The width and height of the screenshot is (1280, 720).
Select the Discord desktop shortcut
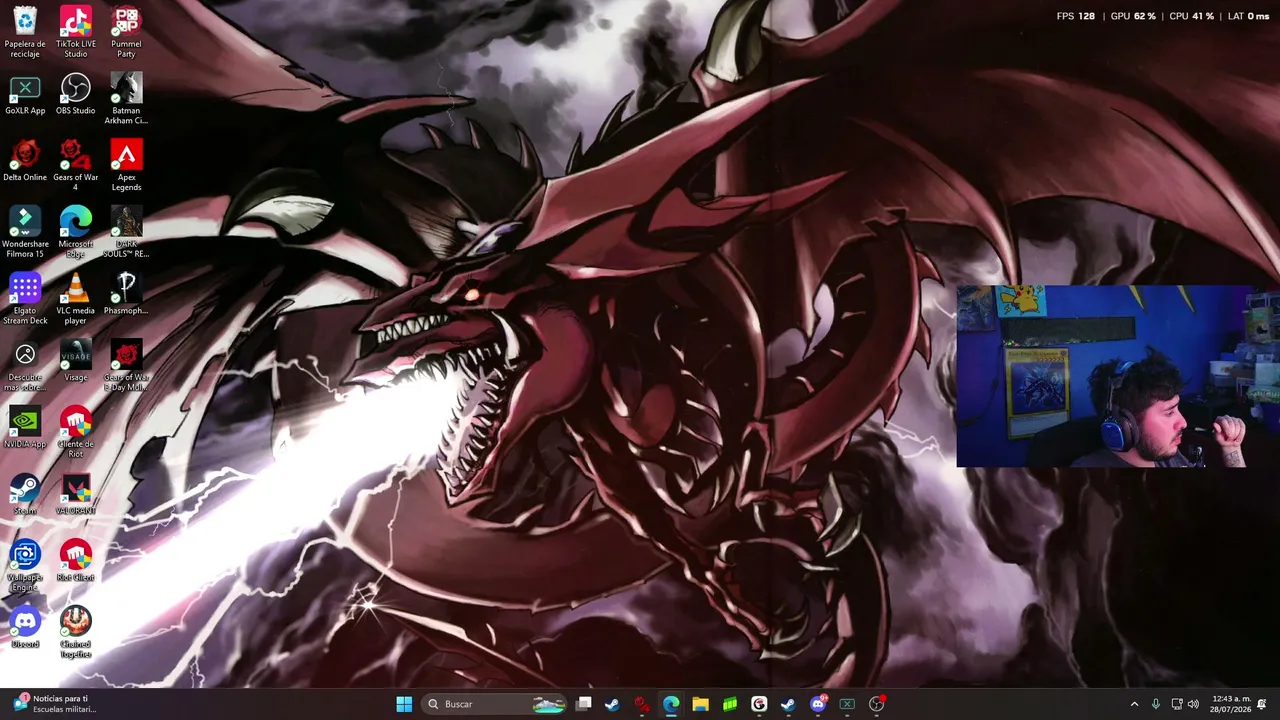click(25, 629)
